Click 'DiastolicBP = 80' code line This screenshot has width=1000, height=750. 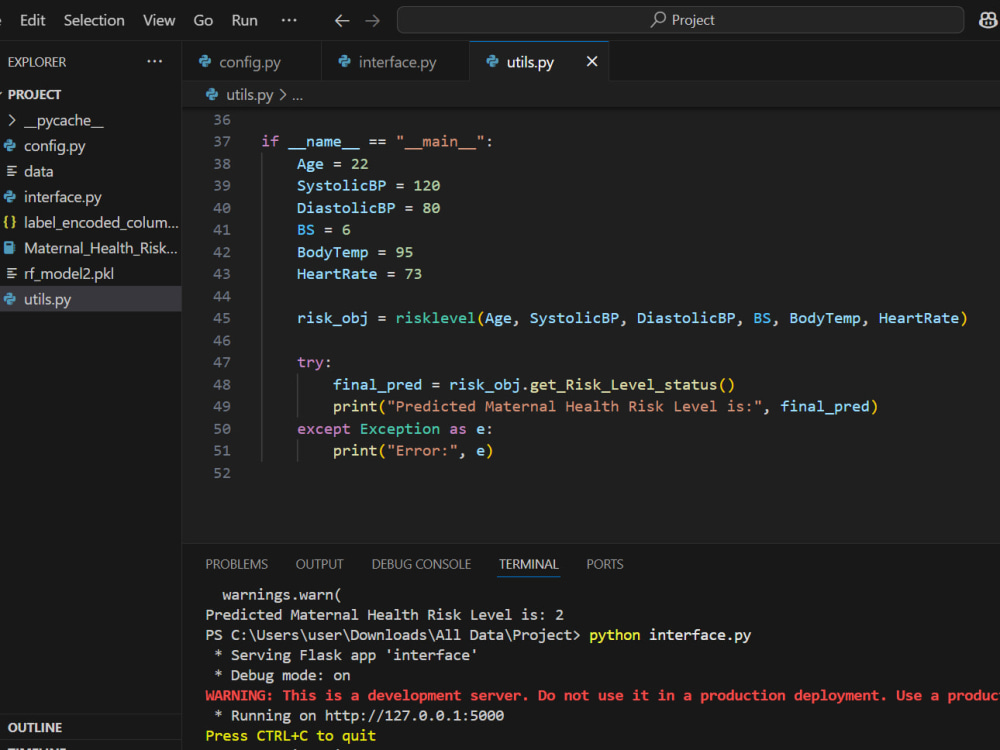[x=369, y=208]
